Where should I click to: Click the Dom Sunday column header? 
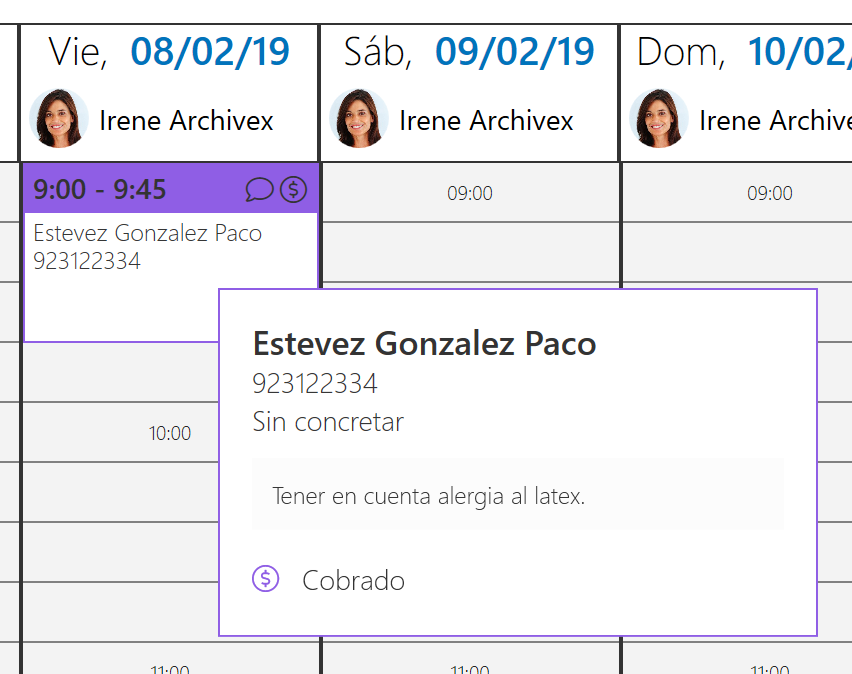[677, 51]
